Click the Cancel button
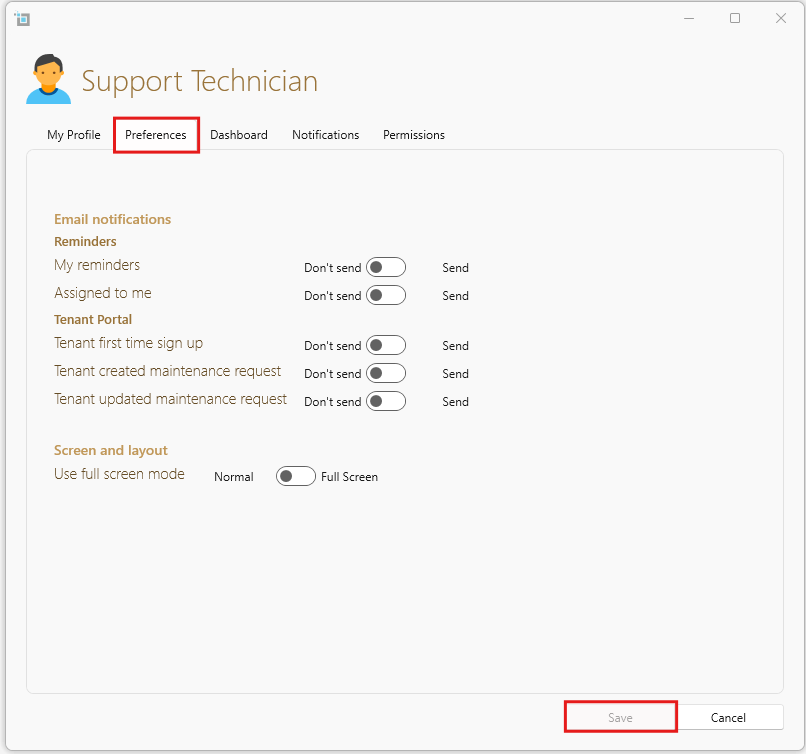 728,717
